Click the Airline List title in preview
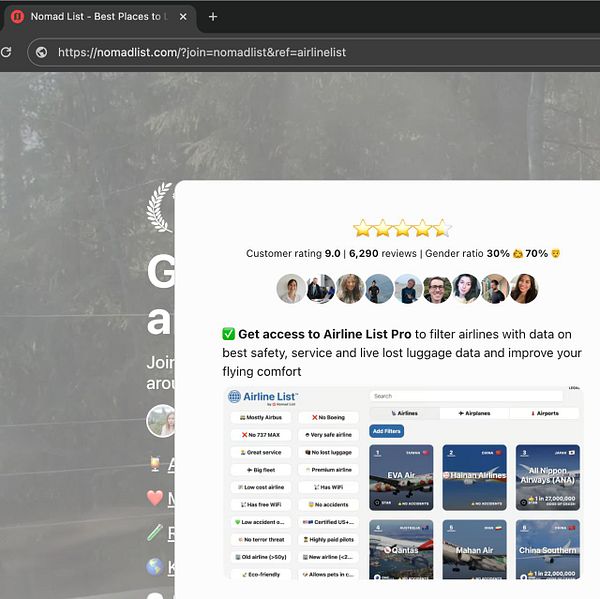This screenshot has height=599, width=600. (x=271, y=397)
